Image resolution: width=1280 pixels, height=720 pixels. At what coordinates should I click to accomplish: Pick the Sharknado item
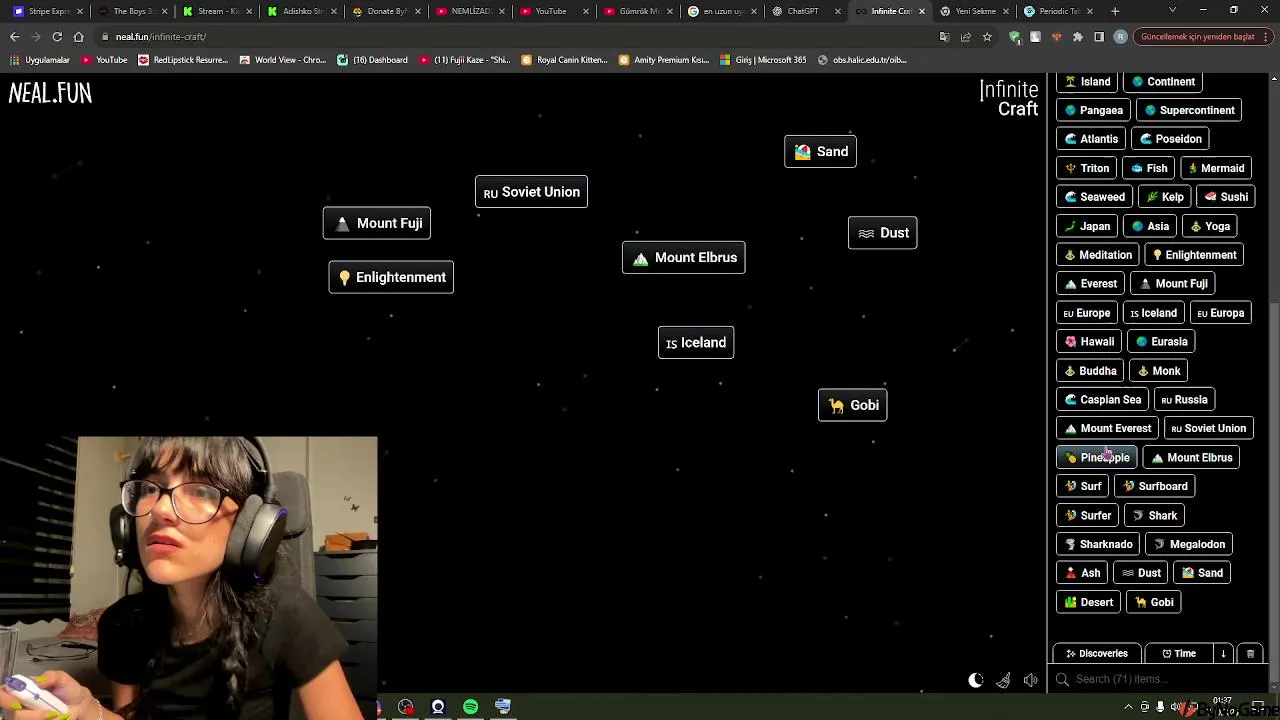(1098, 544)
